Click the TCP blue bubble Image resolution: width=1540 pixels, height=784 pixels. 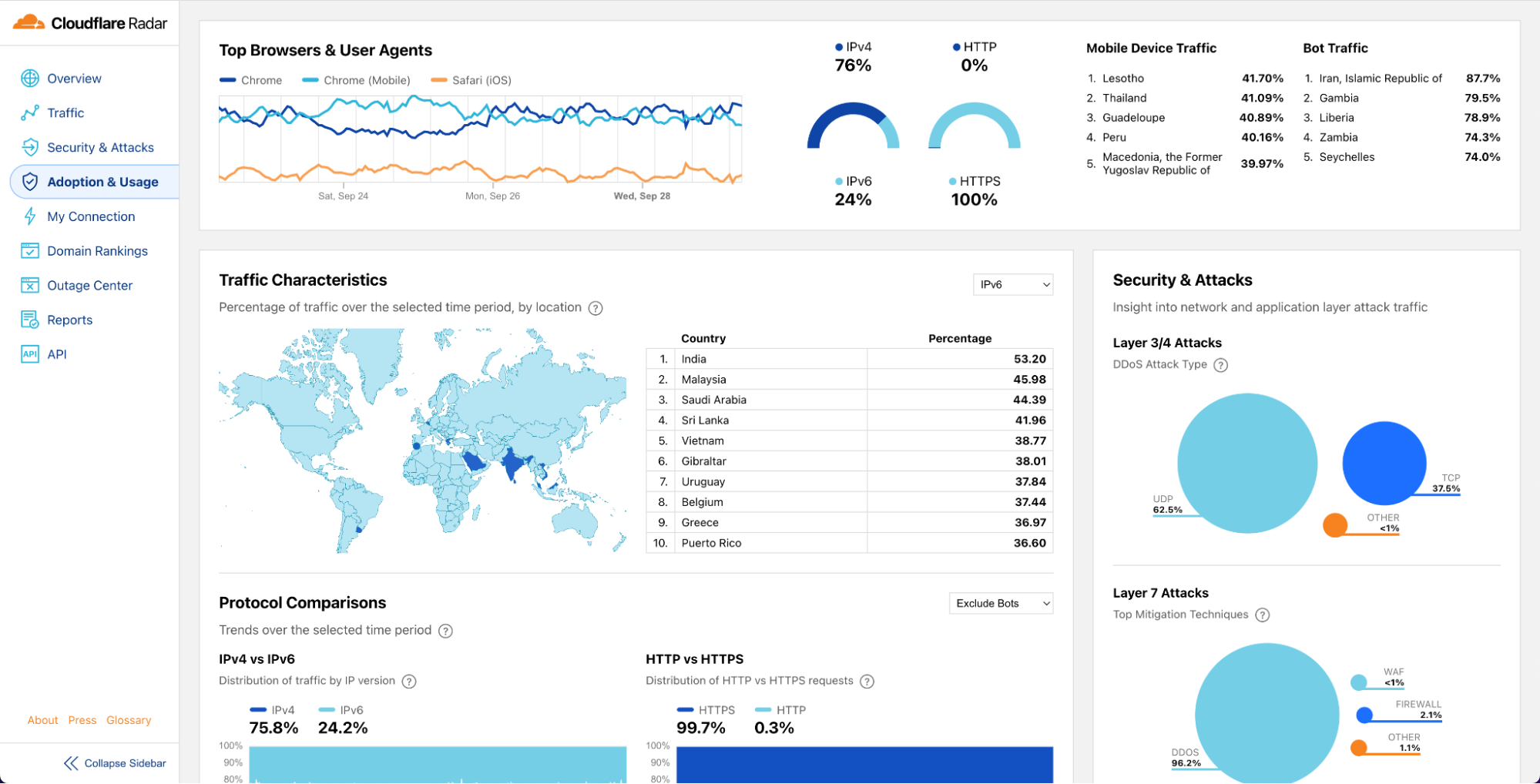pos(1384,464)
